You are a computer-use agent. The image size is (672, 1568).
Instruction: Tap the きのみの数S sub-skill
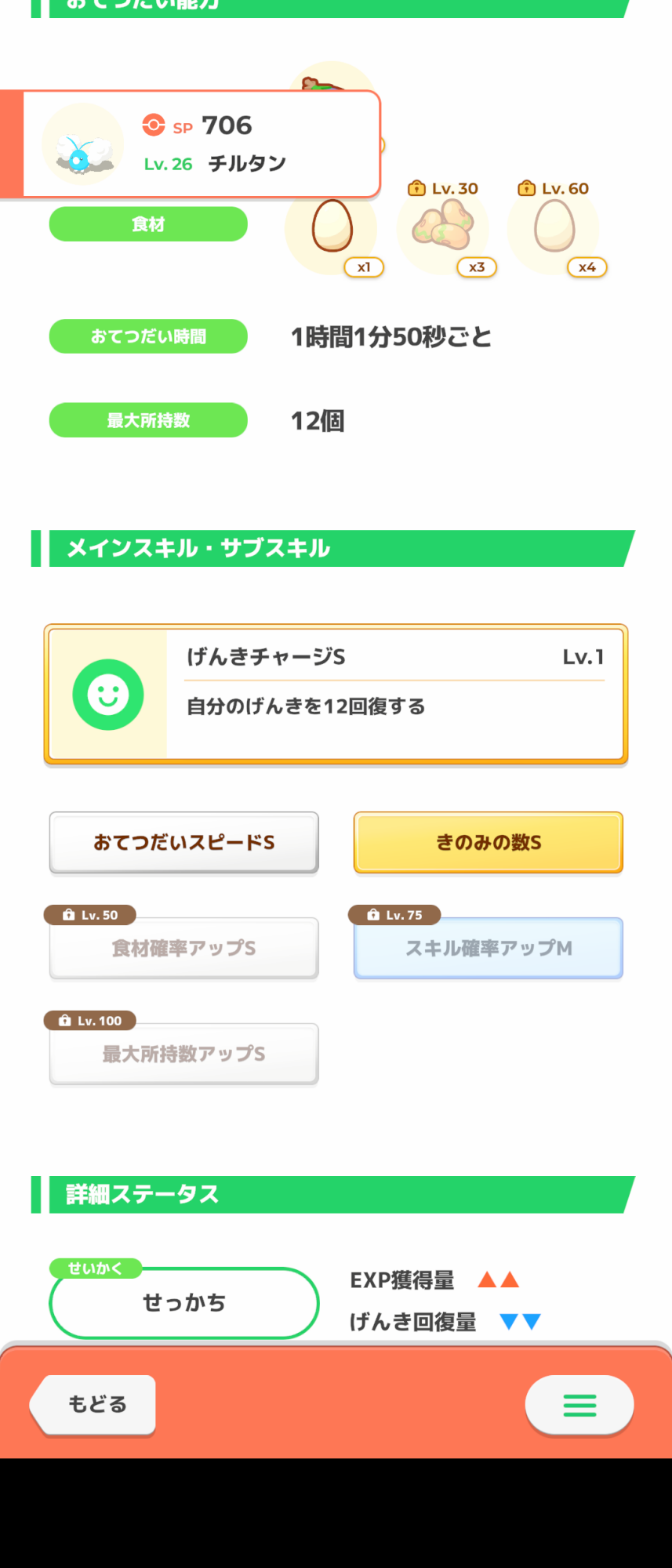point(489,843)
